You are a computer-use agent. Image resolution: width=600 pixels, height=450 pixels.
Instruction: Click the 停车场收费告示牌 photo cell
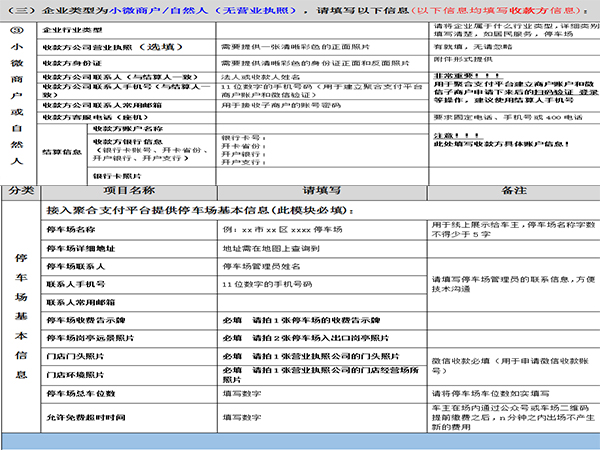pos(323,320)
